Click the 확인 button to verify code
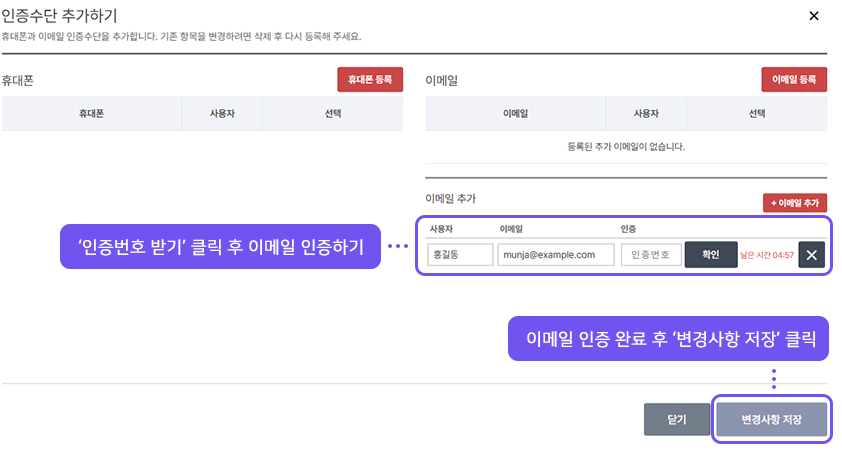This screenshot has width=842, height=453. (x=710, y=254)
